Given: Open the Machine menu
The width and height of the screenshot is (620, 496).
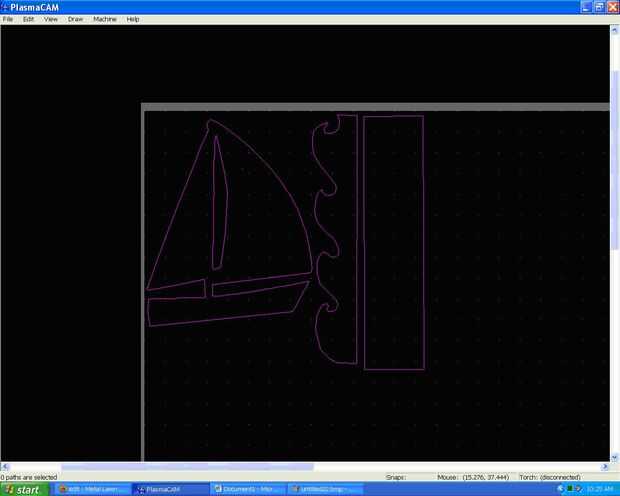Looking at the screenshot, I should pos(105,19).
